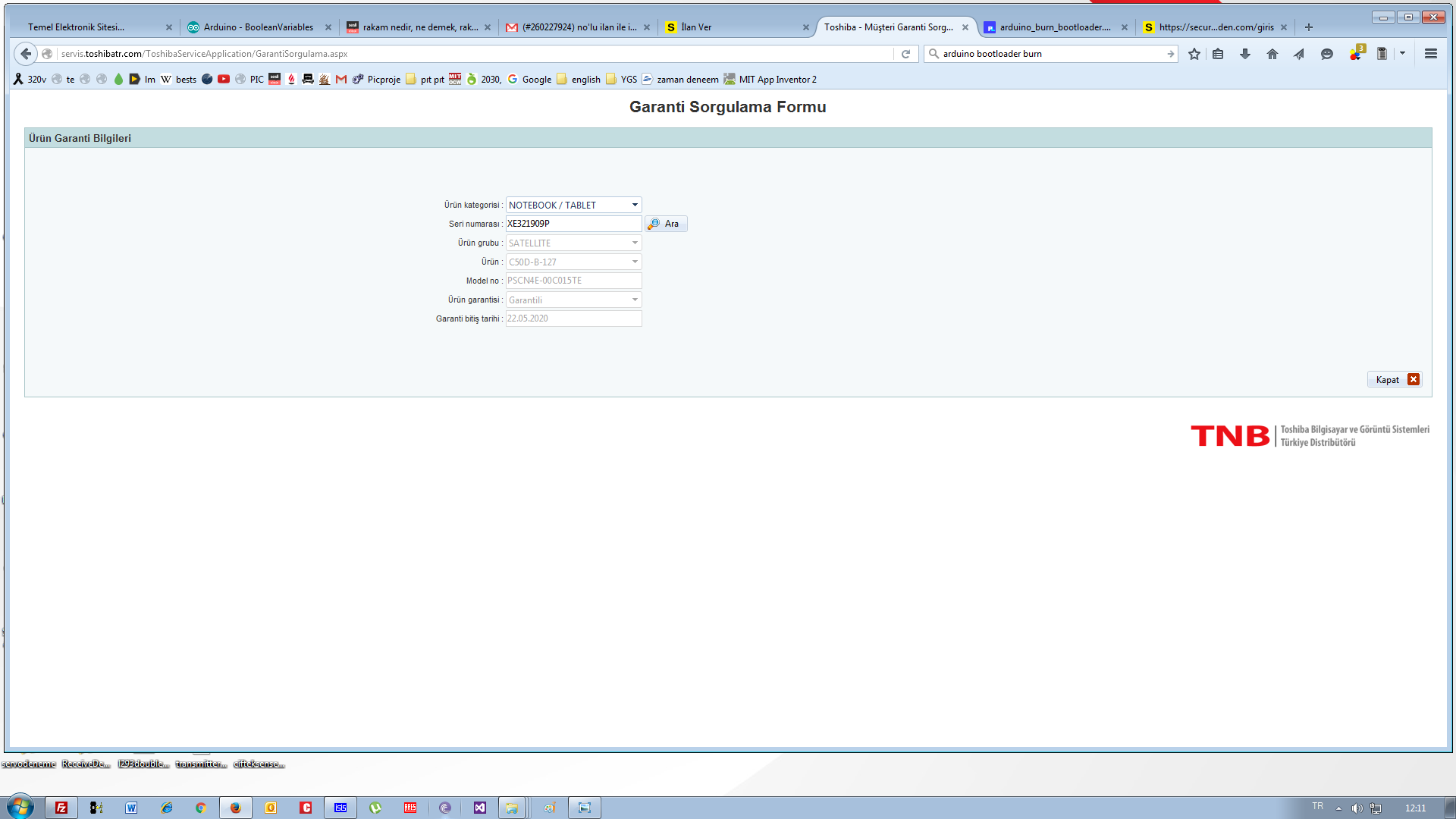Image resolution: width=1456 pixels, height=819 pixels.
Task: Click the browser back arrow
Action: [x=26, y=54]
